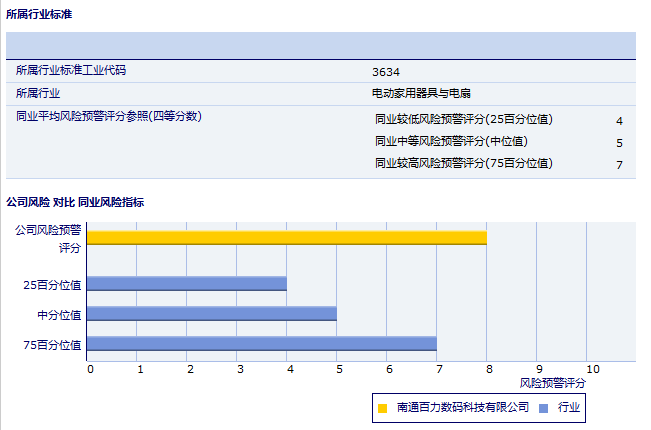Image resolution: width=651 pixels, height=430 pixels.
Task: Click the 电动家用器具与电扇 industry value
Action: tap(420, 94)
